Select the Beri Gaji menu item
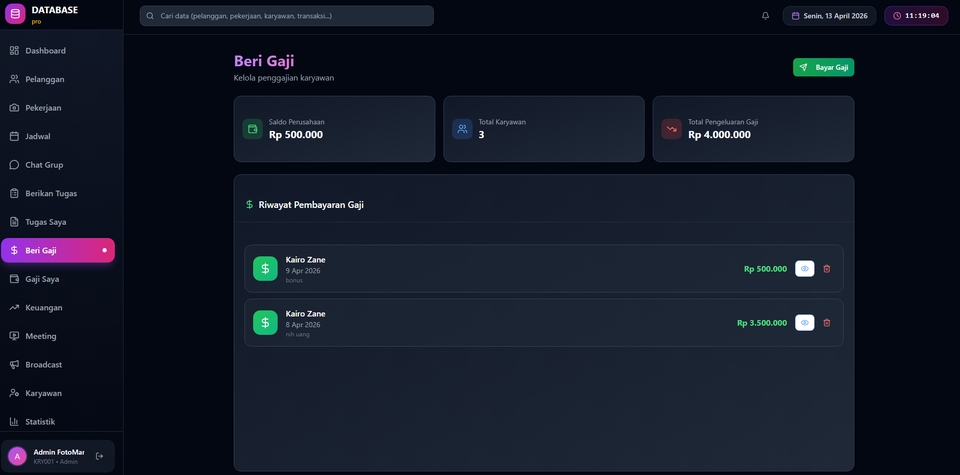 [x=58, y=250]
